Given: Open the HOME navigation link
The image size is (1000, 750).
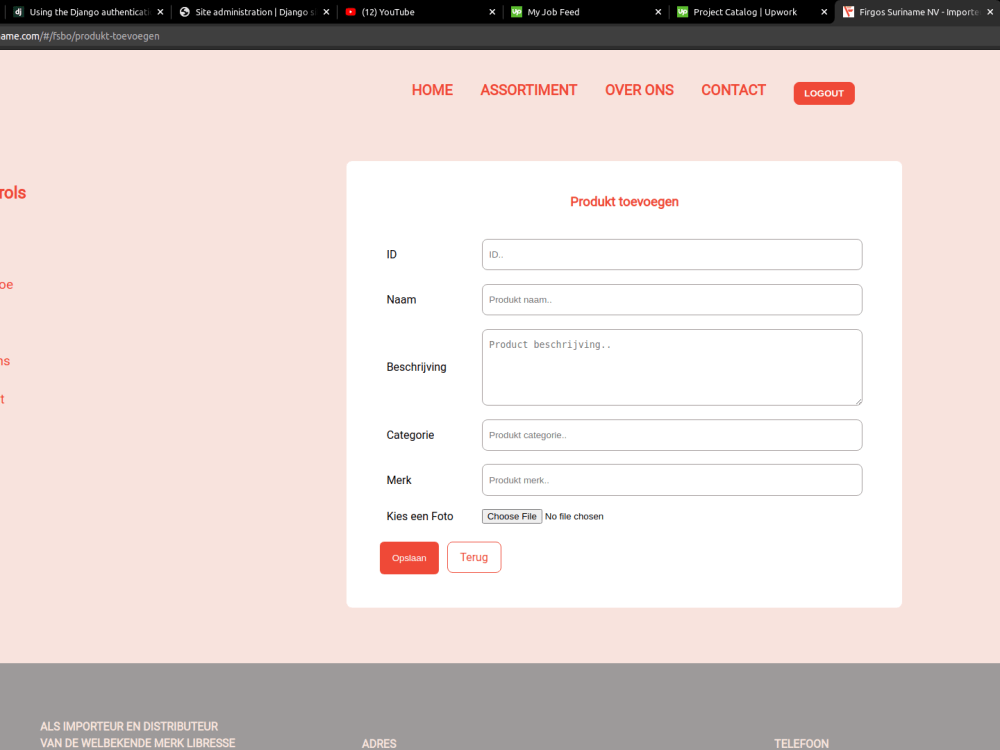Looking at the screenshot, I should [432, 90].
